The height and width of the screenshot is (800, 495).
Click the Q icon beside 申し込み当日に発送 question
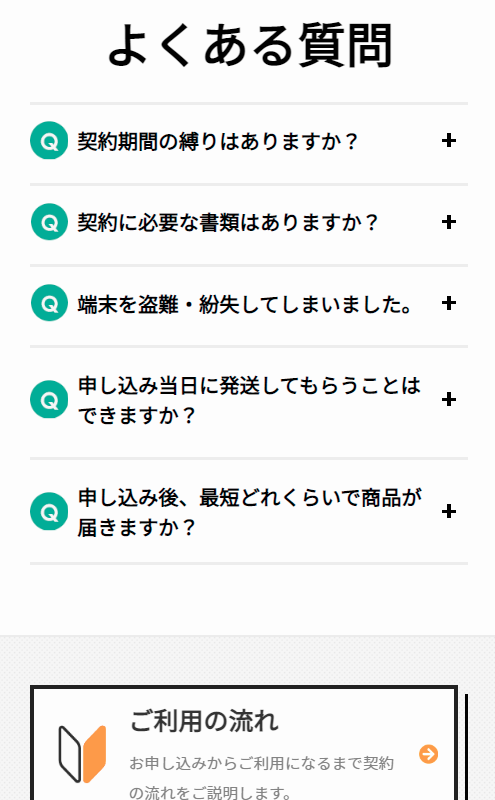[49, 399]
